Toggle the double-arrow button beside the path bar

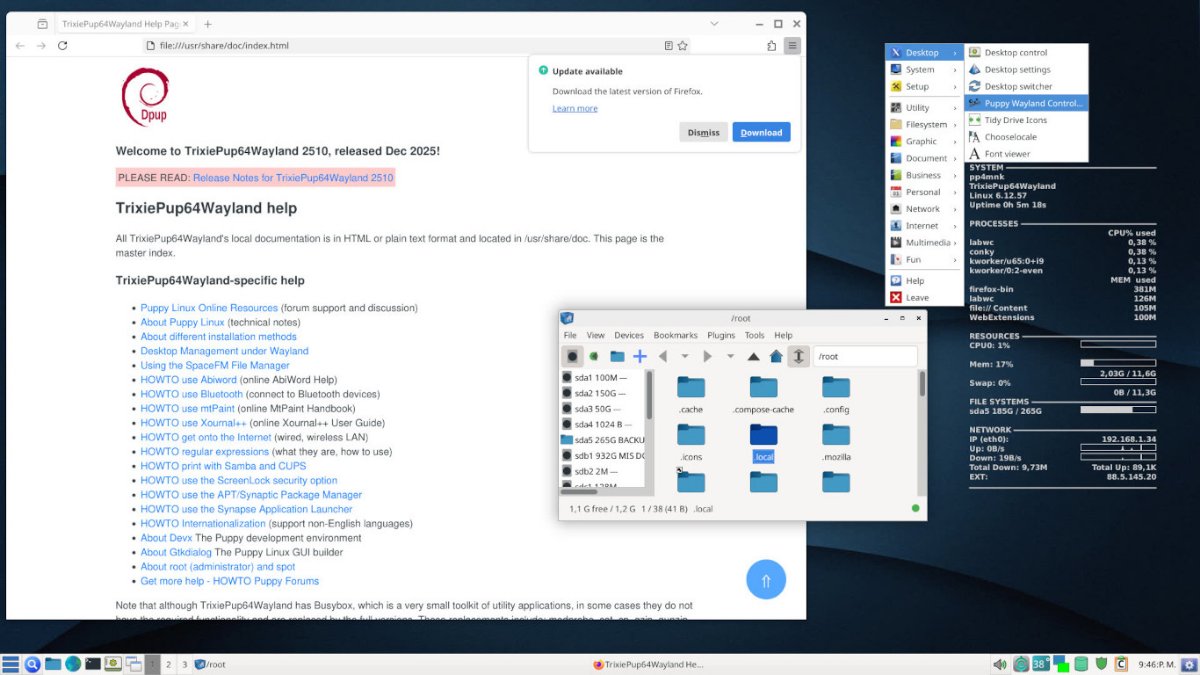(798, 356)
